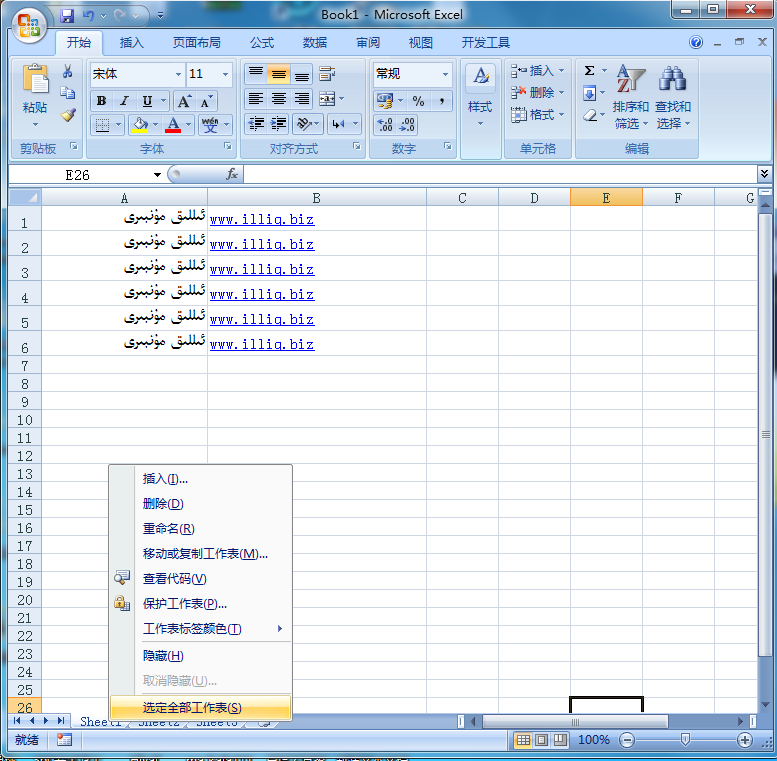Select 选定全部工作表 in the context menu

click(x=192, y=708)
